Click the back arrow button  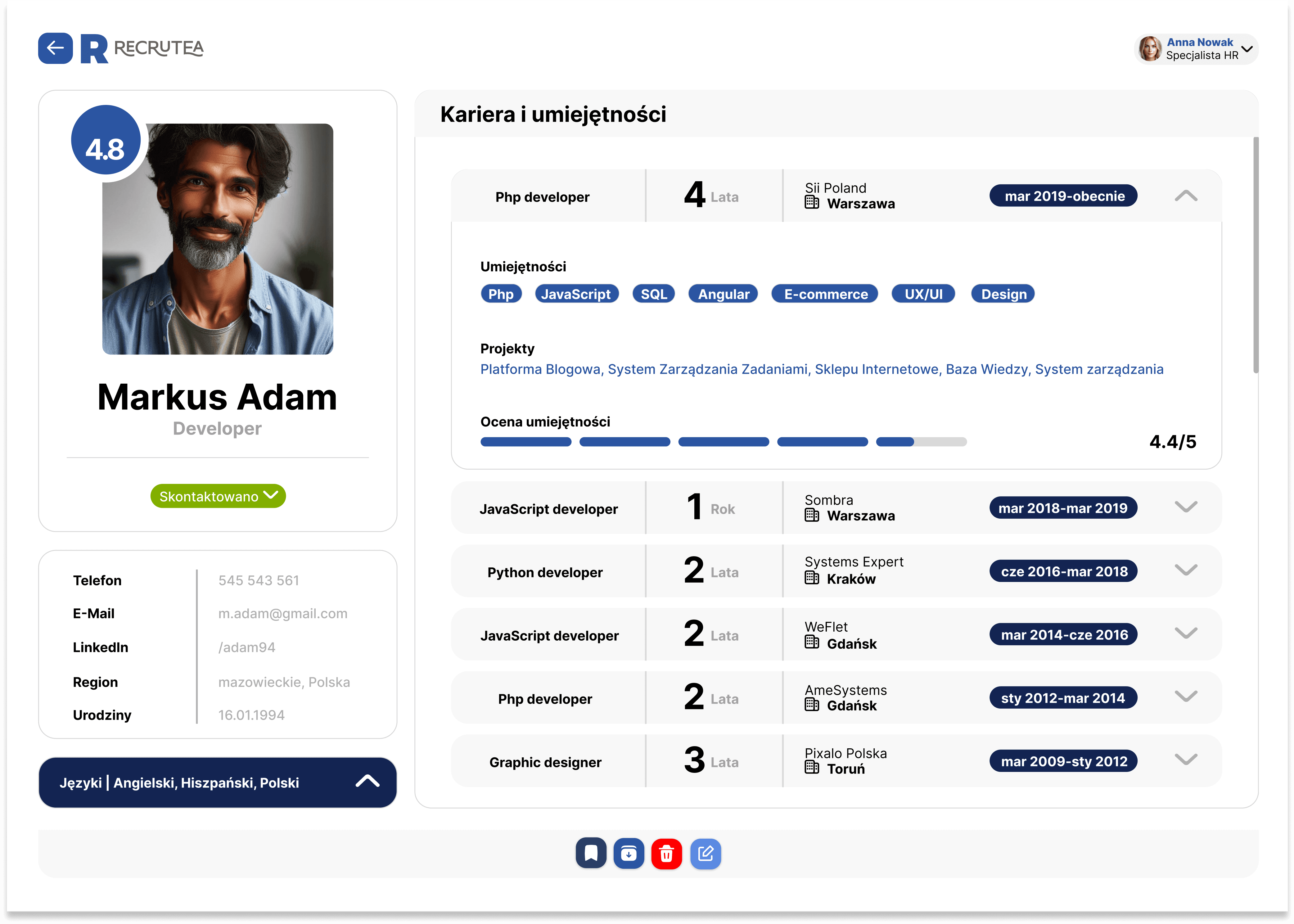(55, 48)
